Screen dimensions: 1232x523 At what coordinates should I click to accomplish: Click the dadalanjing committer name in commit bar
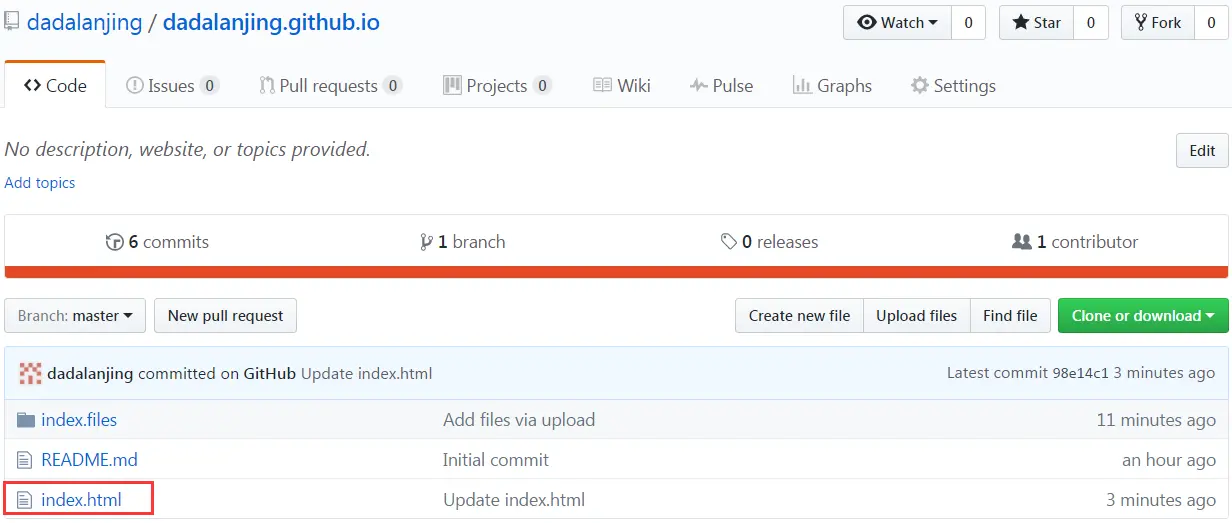[91, 374]
